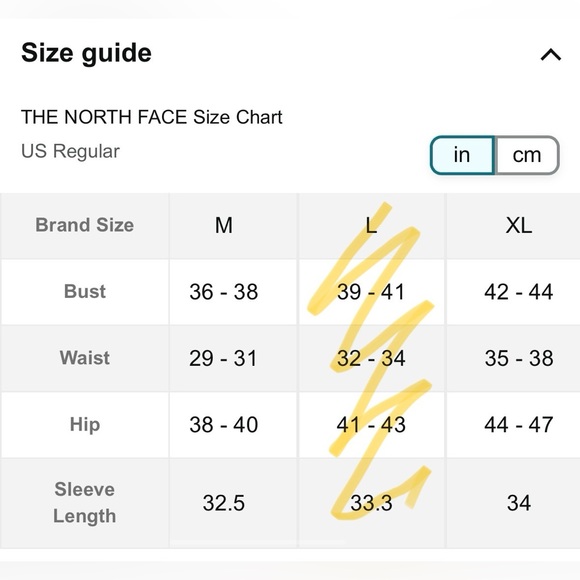Click the Waist row label
The height and width of the screenshot is (580, 580).
[x=85, y=358]
